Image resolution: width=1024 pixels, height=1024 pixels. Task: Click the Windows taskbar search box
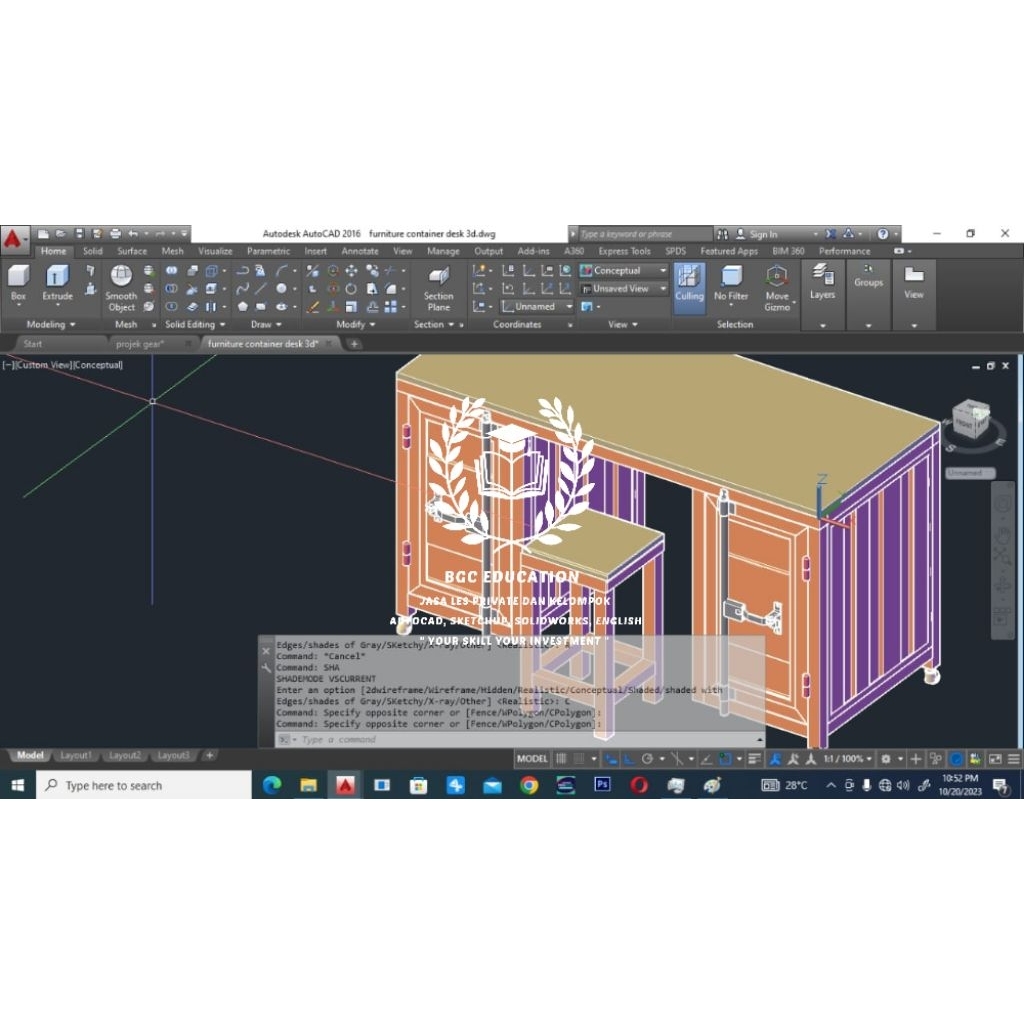coord(144,785)
